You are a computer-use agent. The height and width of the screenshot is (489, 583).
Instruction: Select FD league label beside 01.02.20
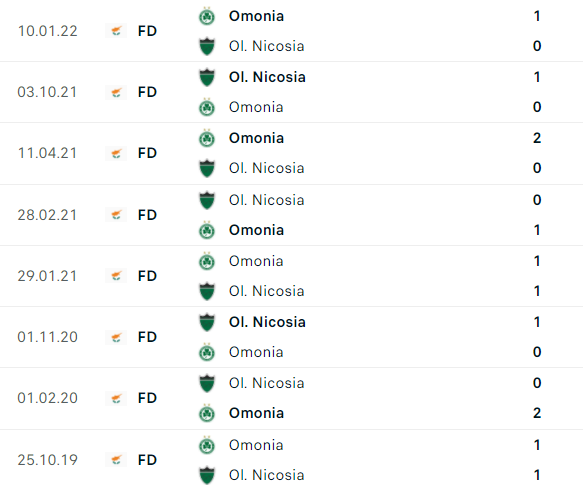tap(147, 398)
